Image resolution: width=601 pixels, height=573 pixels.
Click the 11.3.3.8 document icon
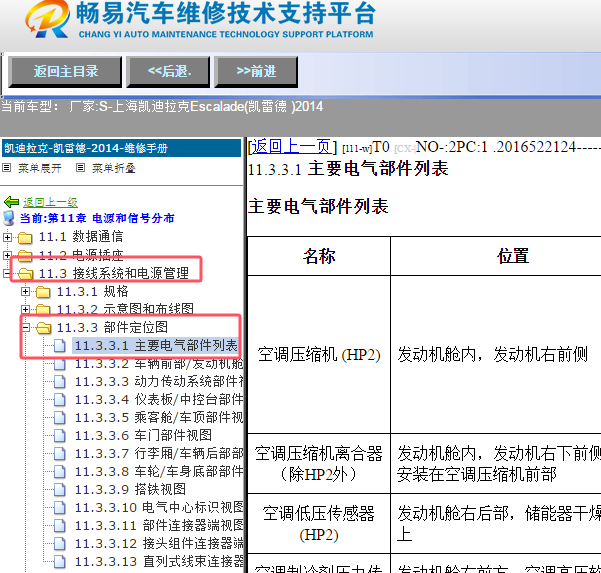tap(59, 471)
